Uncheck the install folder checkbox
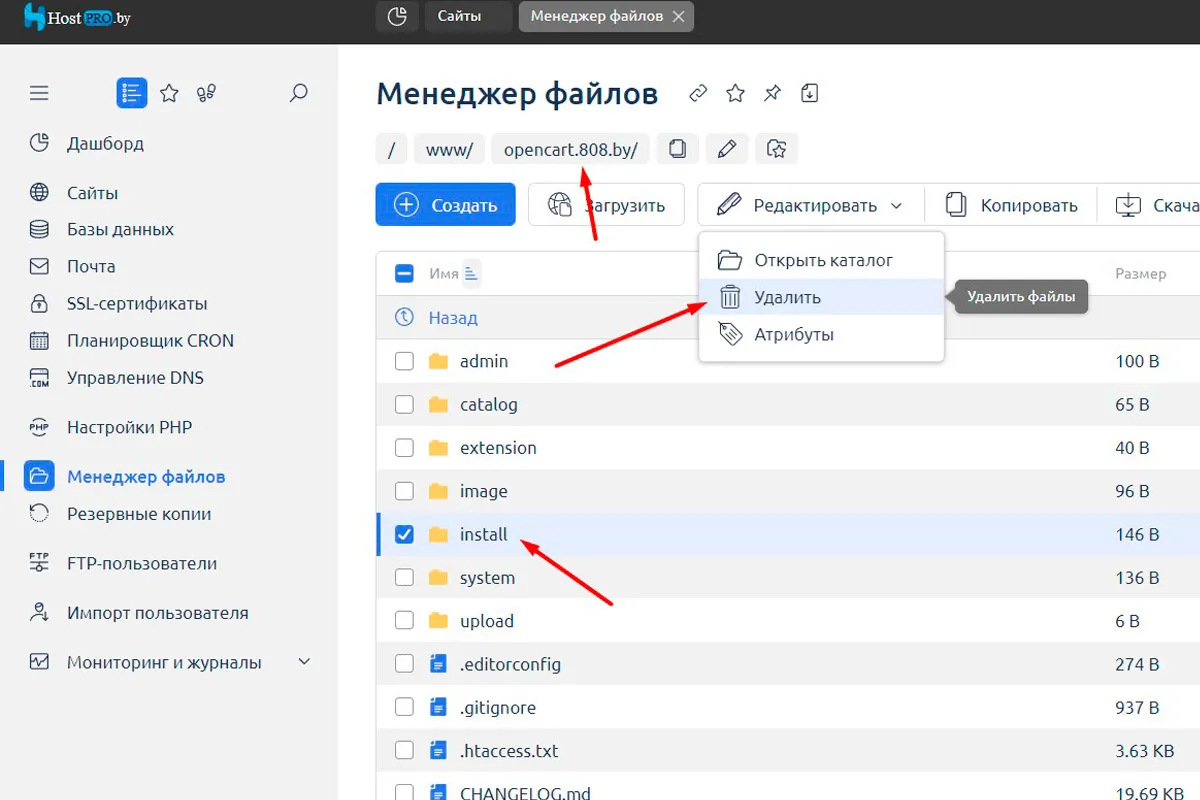1200x800 pixels. click(404, 534)
